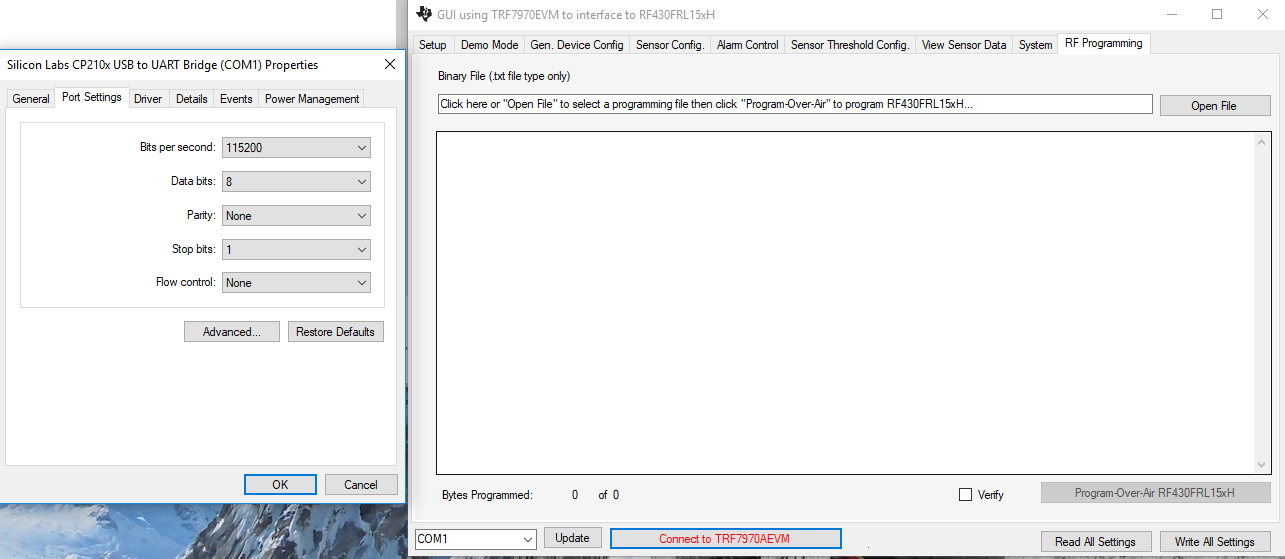The image size is (1285, 559).
Task: Click the Update button
Action: pos(572,538)
